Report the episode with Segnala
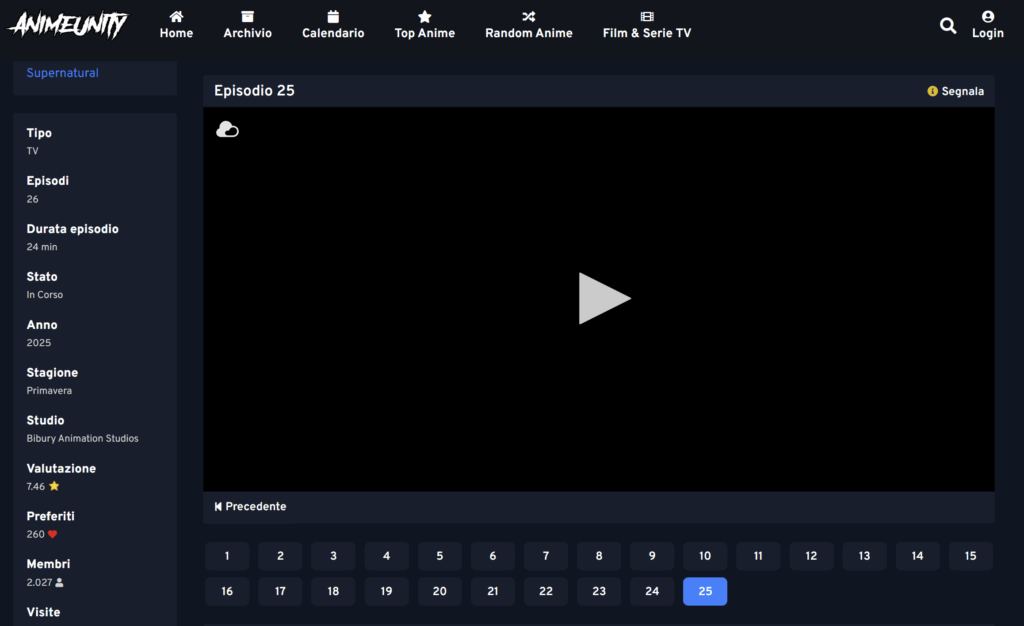Image resolution: width=1024 pixels, height=626 pixels. click(955, 91)
